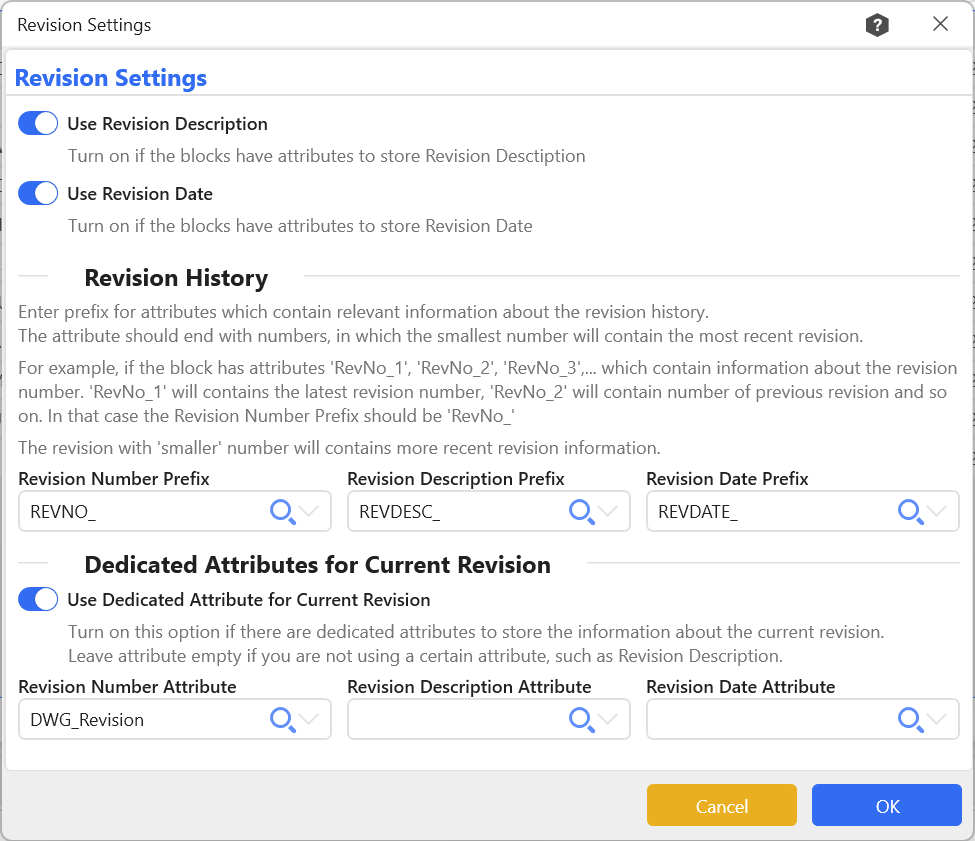Image resolution: width=975 pixels, height=841 pixels.
Task: Open the Revision Description Prefix dropdown arrow
Action: (x=609, y=512)
